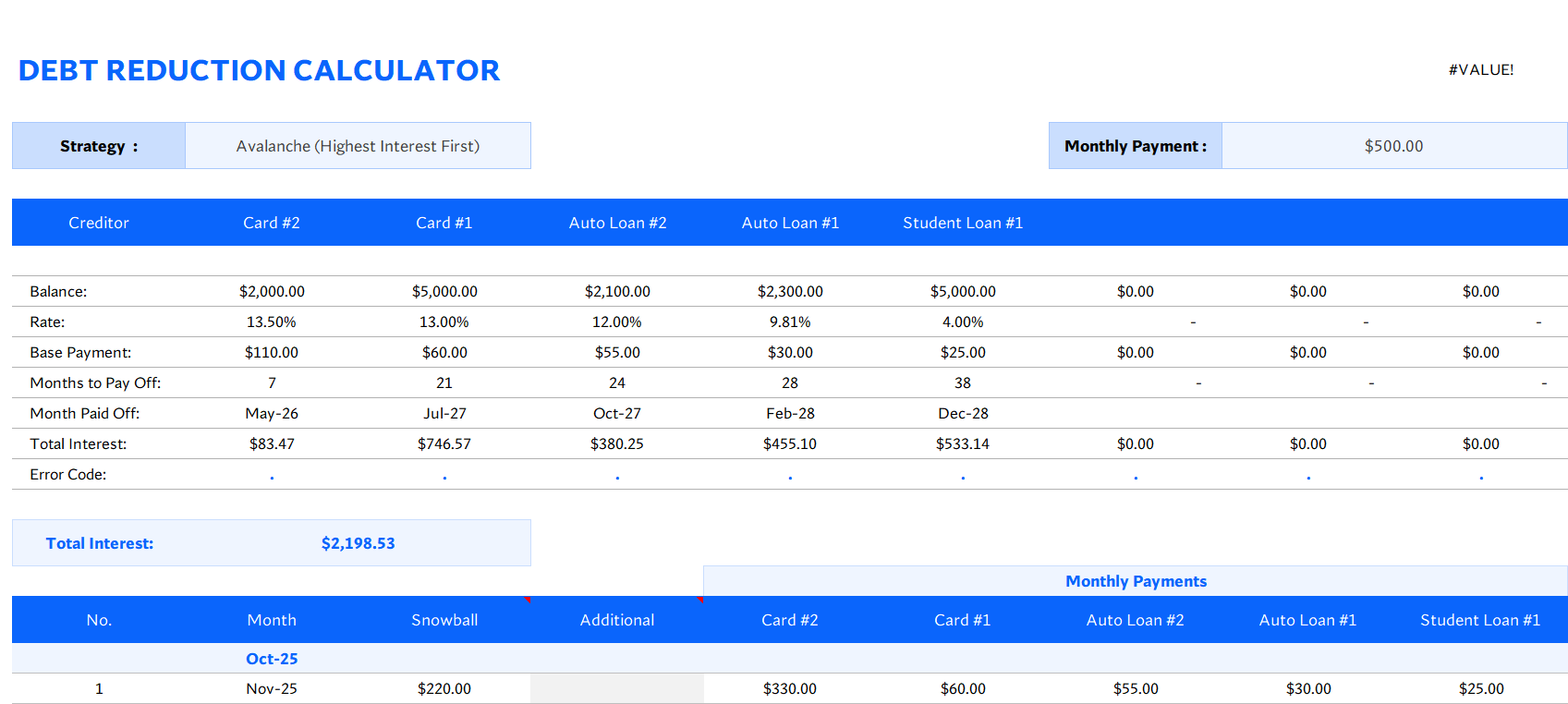Select the $55.00 cell in Base Payment row
The width and height of the screenshot is (1568, 704).
click(617, 352)
